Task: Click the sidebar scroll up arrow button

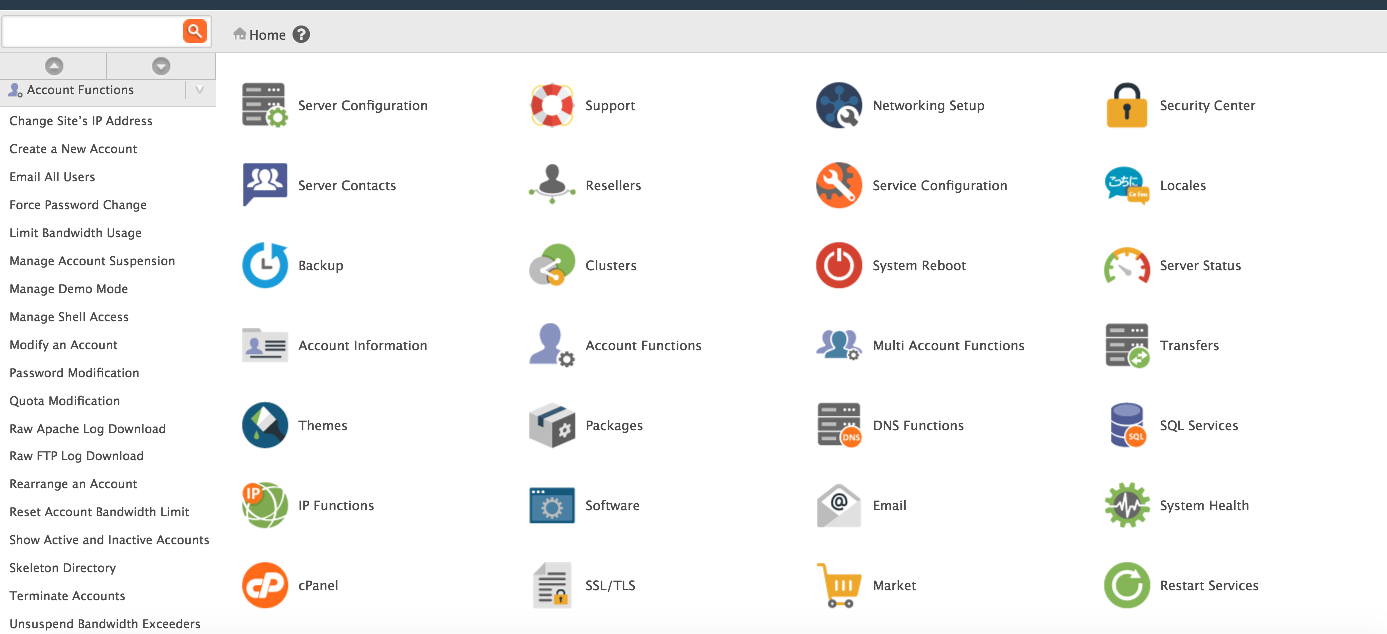Action: click(54, 66)
